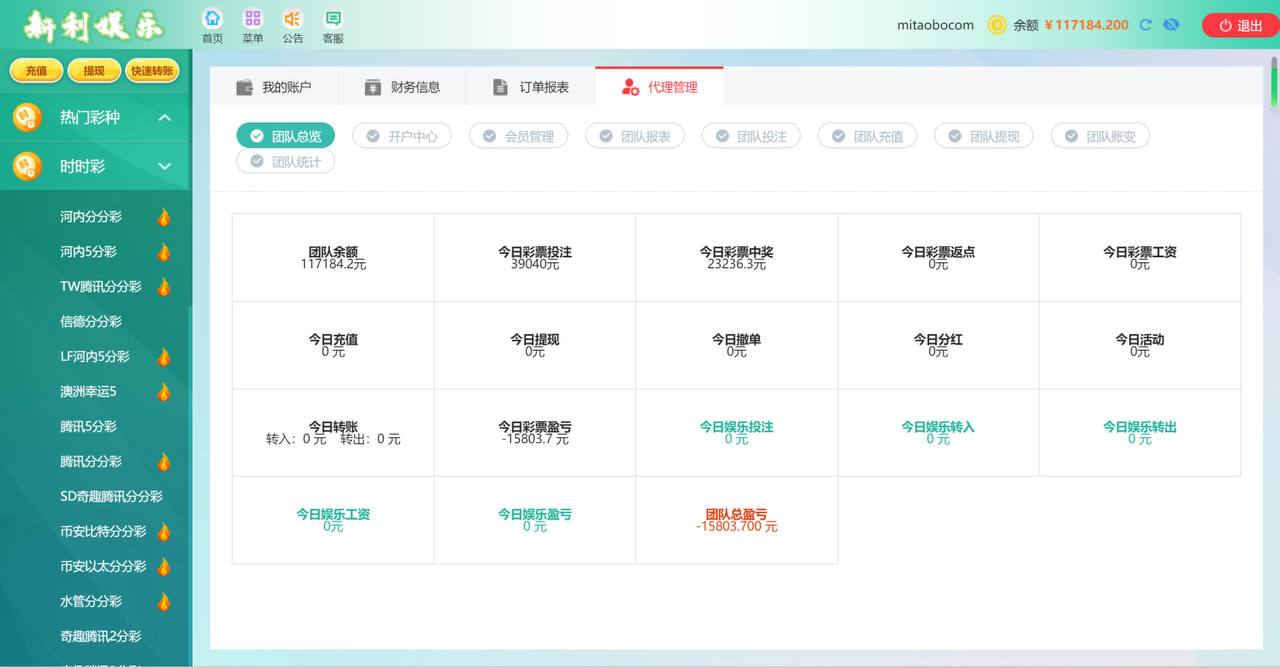
Task: Click the balance refresh icon
Action: pos(1146,25)
